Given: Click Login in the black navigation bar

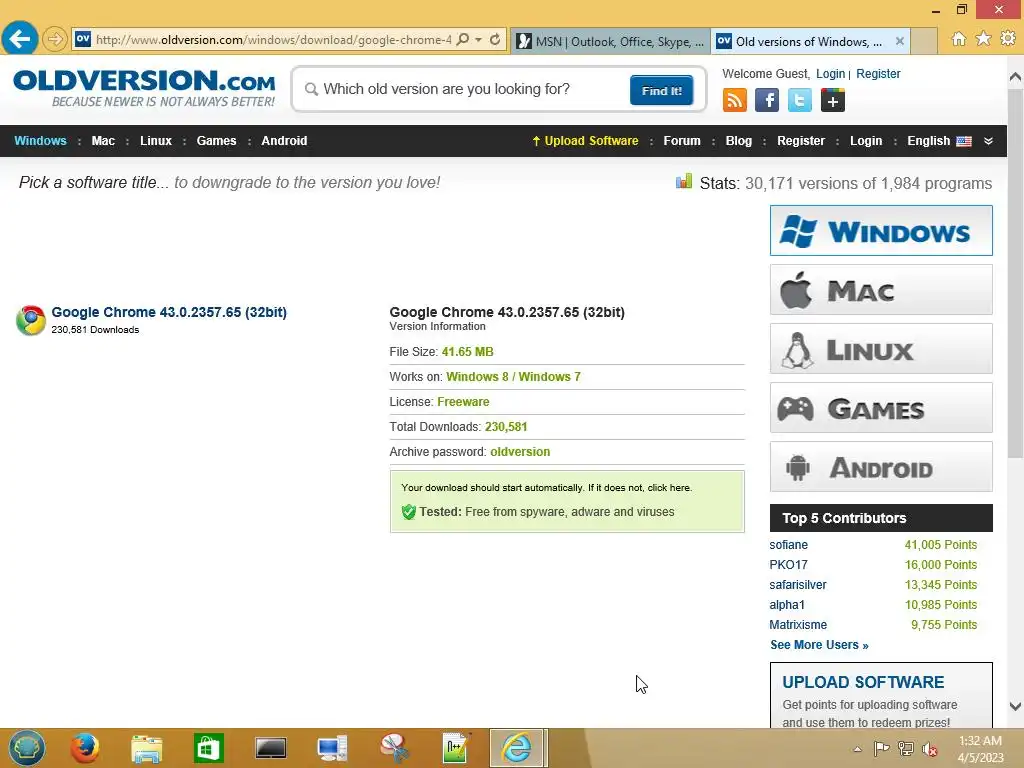Looking at the screenshot, I should [x=866, y=140].
